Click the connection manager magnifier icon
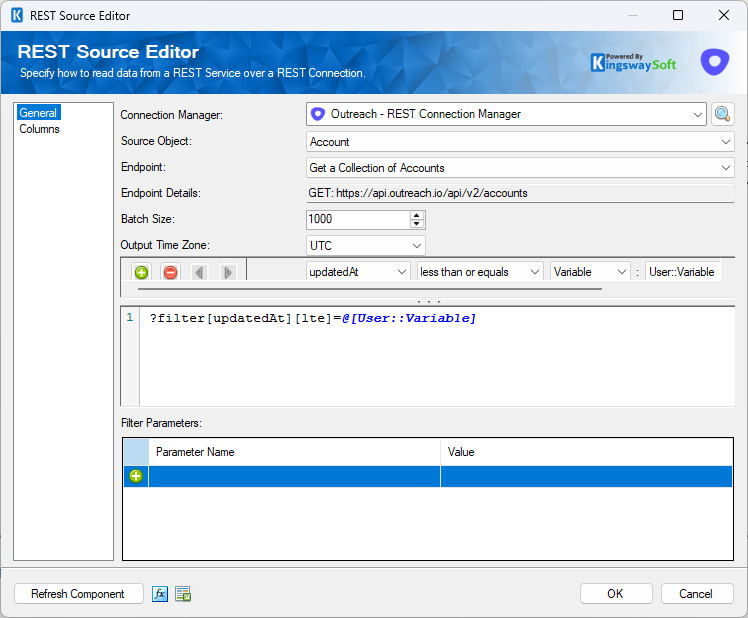The image size is (748, 618). [722, 115]
